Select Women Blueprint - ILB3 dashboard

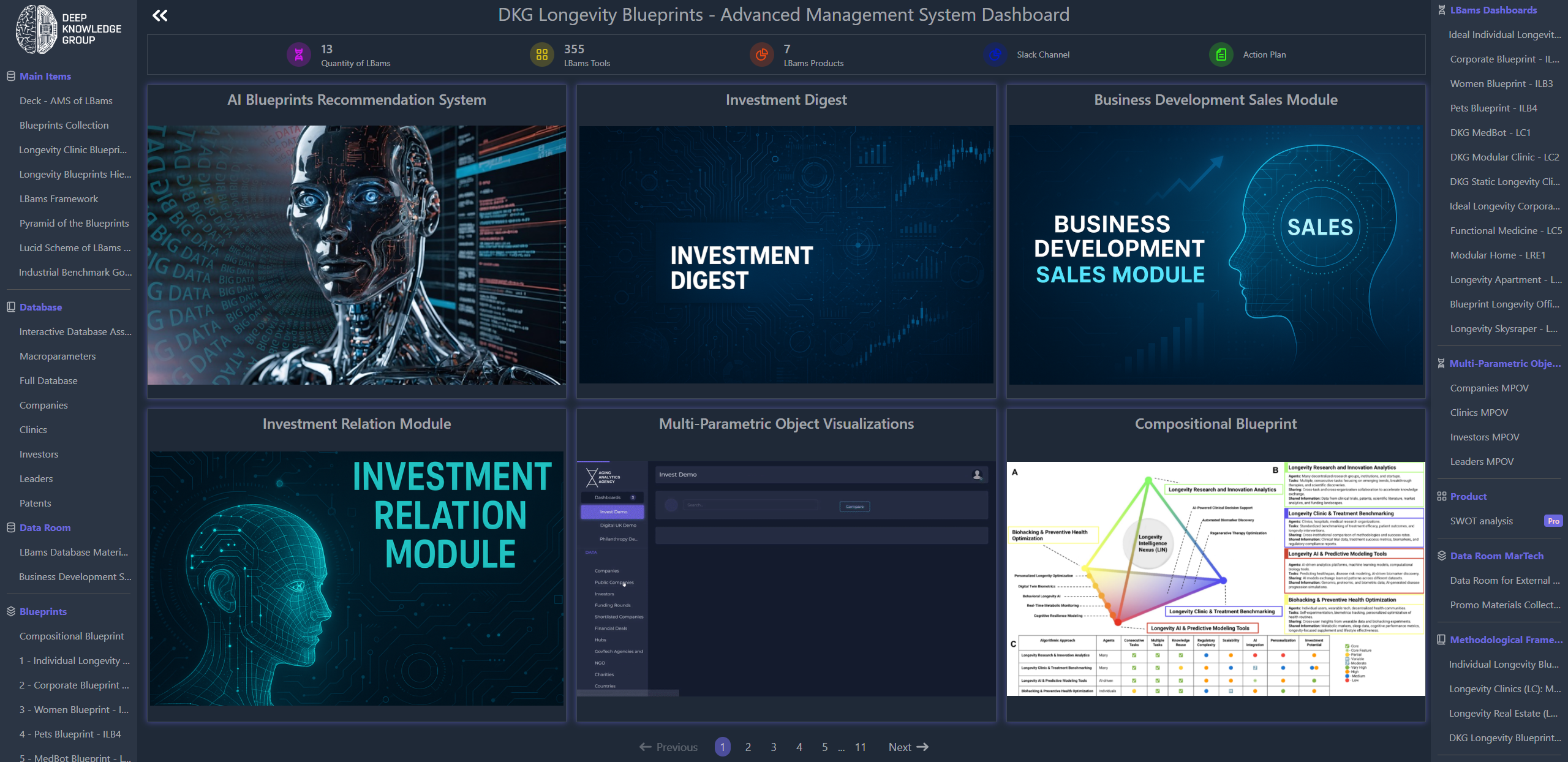[x=1501, y=84]
